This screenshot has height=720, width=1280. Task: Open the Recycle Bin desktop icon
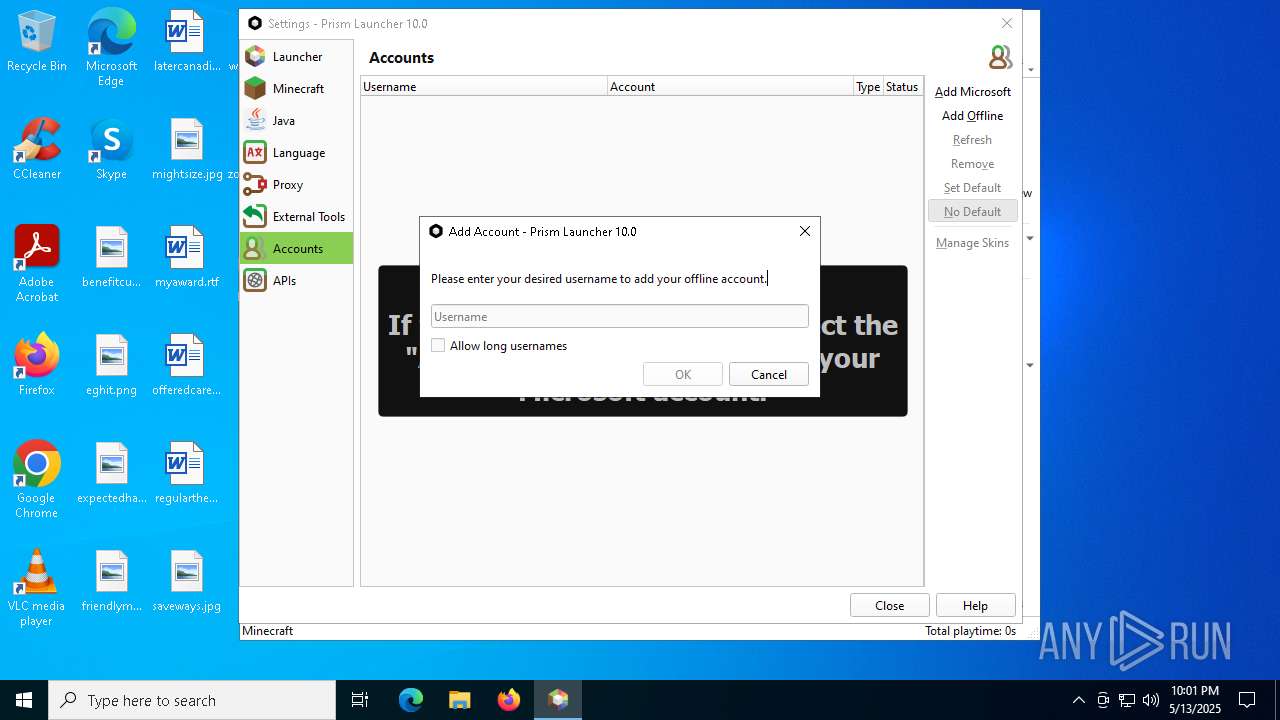37,42
